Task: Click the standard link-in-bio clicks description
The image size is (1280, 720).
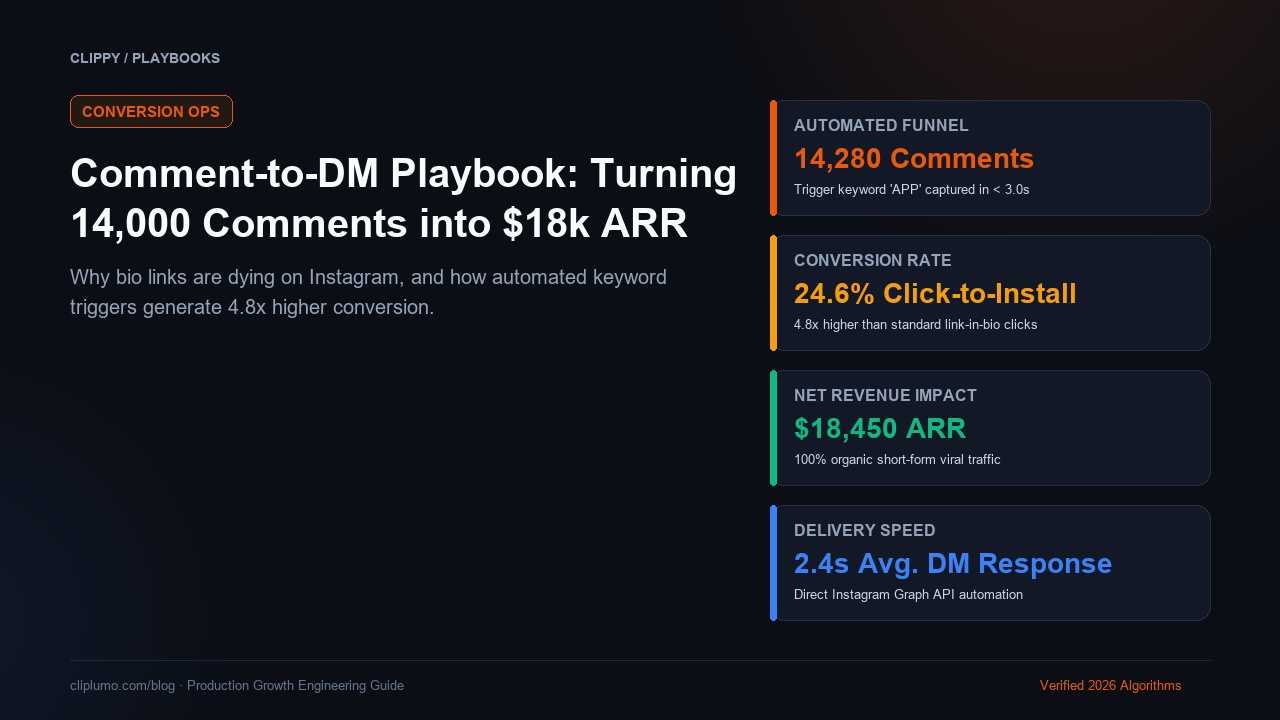Action: pos(916,324)
